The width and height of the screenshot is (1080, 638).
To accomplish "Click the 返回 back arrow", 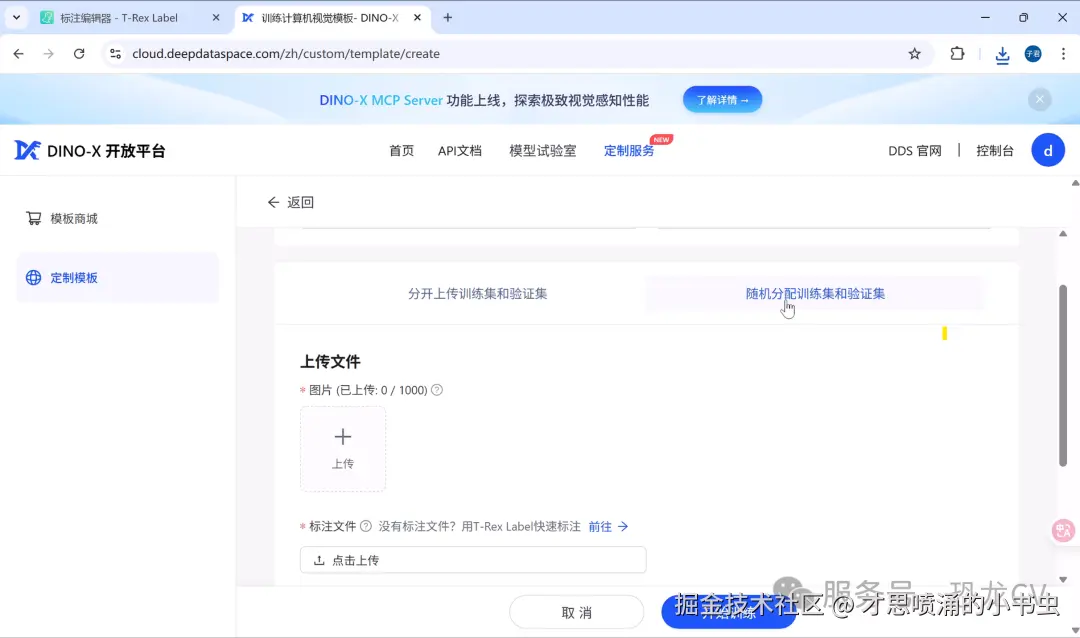I will [273, 201].
